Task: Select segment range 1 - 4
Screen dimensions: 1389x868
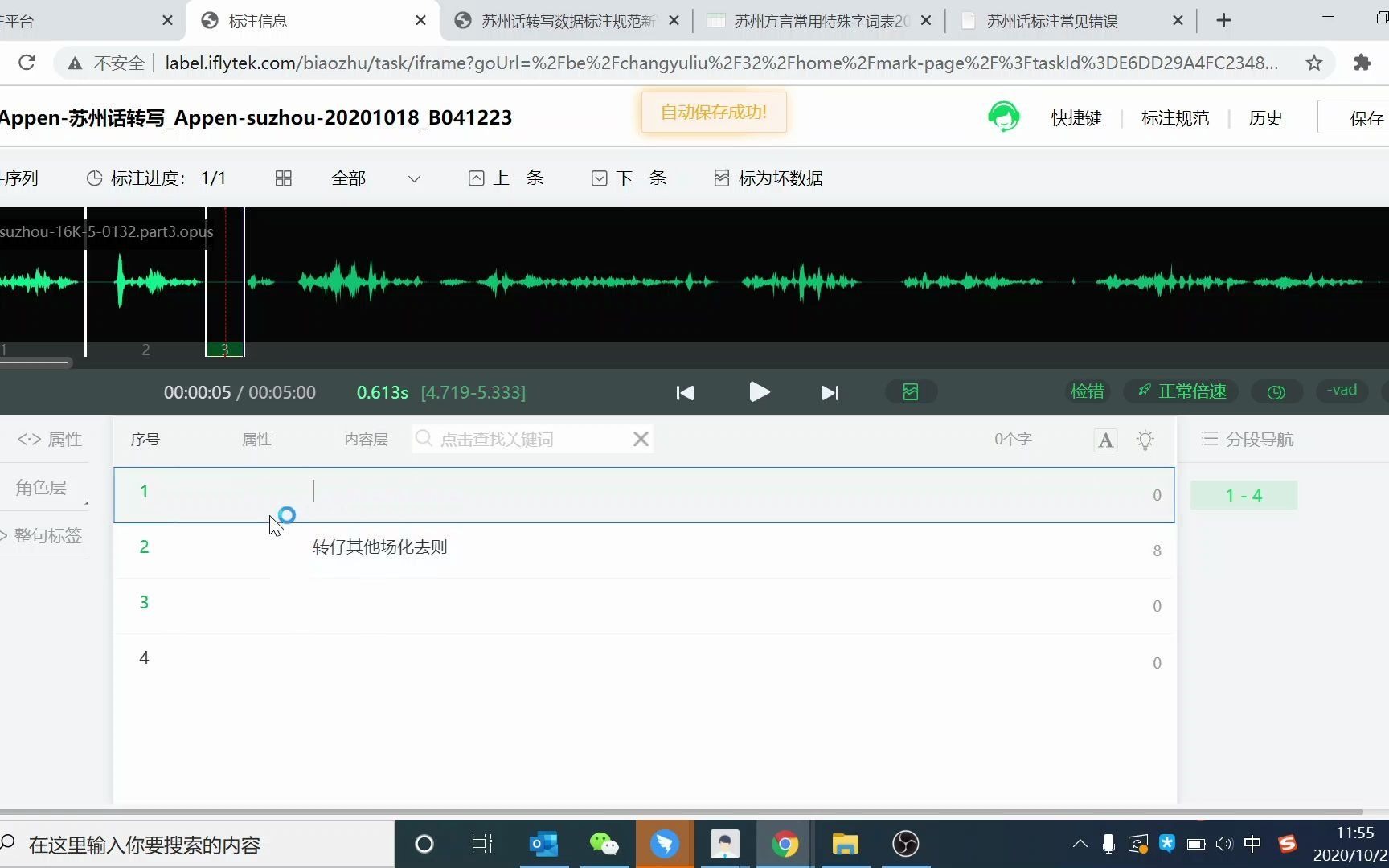Action: coord(1244,495)
